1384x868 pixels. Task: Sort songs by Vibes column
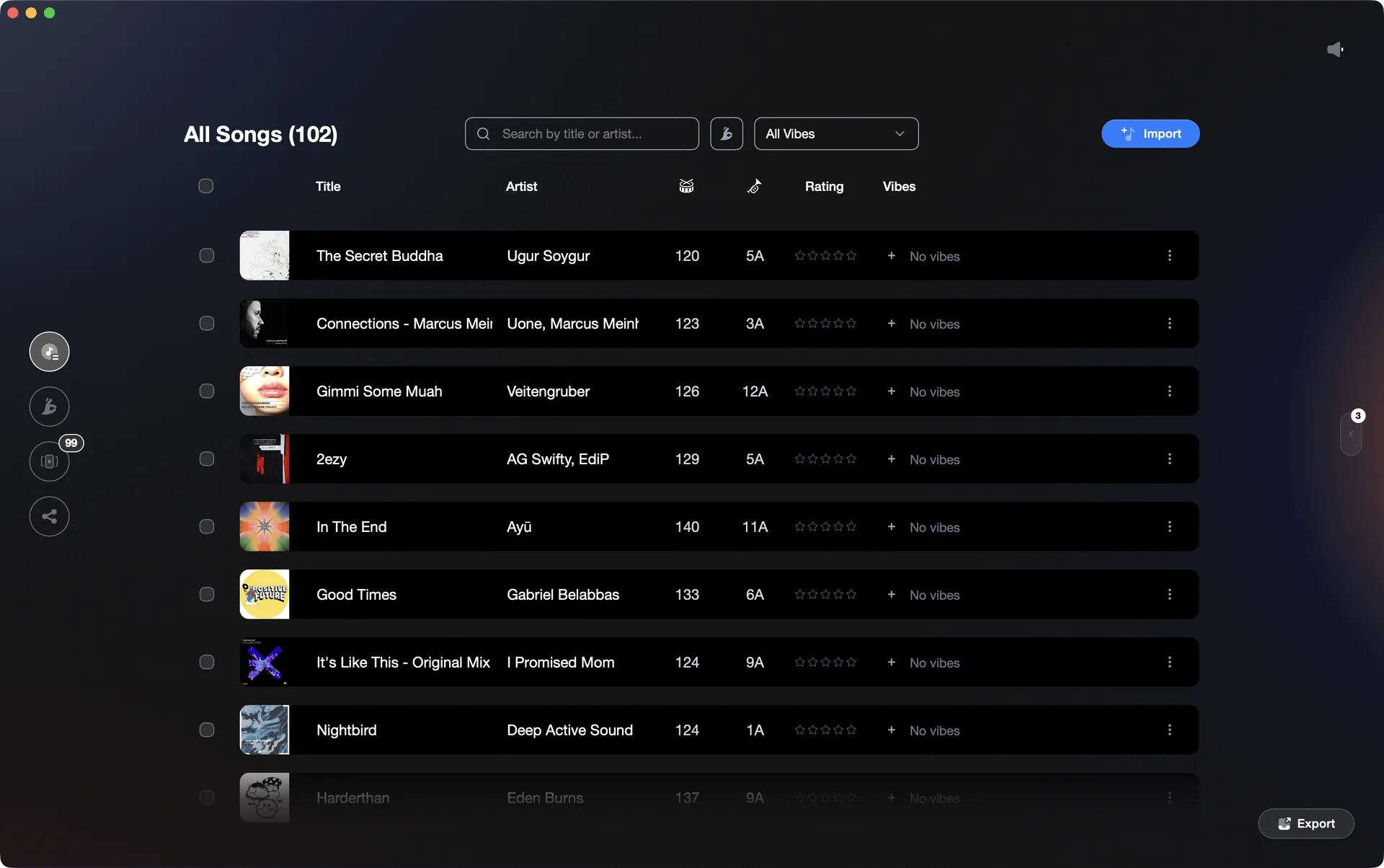(x=899, y=186)
